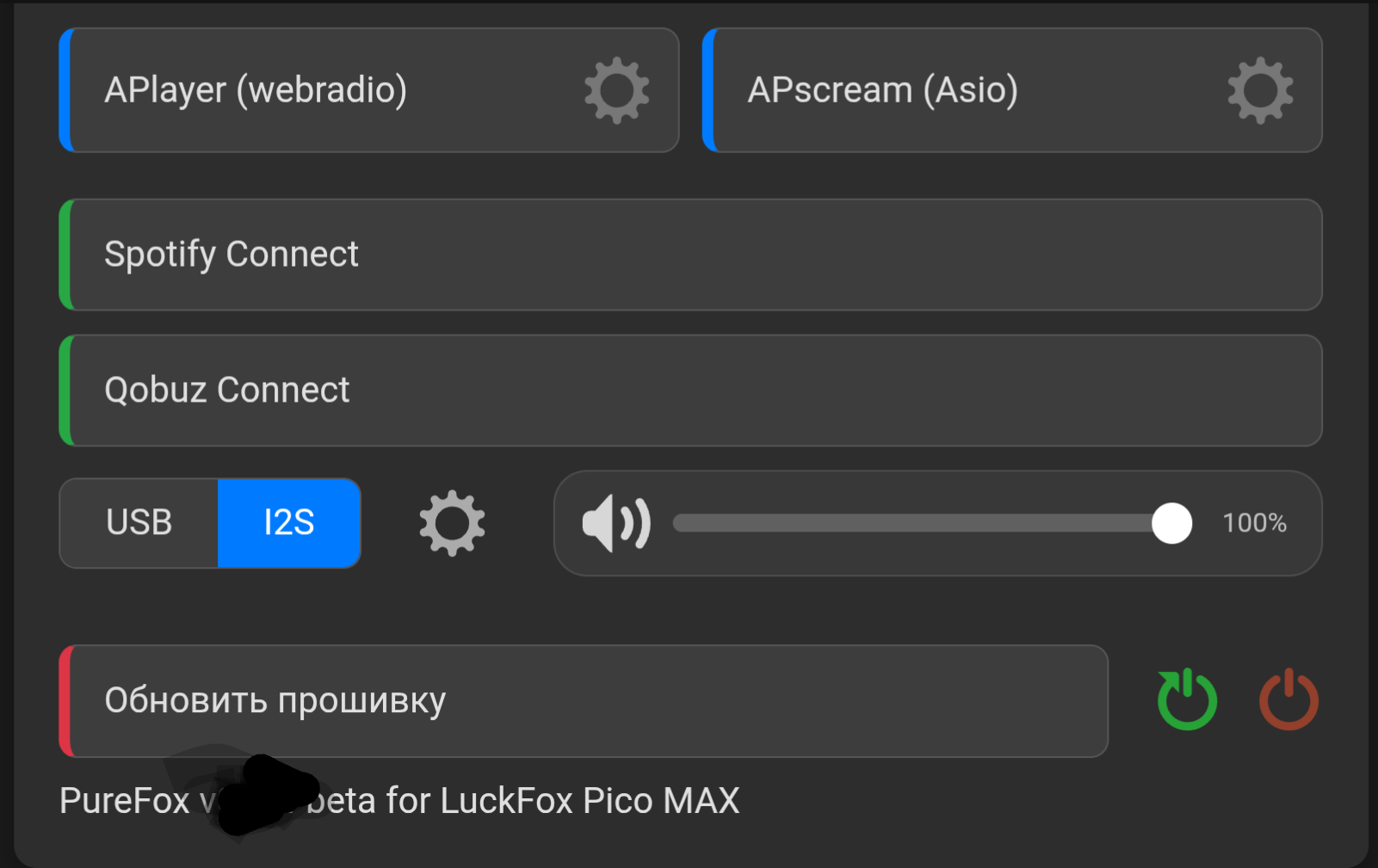This screenshot has height=868, width=1378.
Task: Switch output to USB
Action: coord(139,523)
